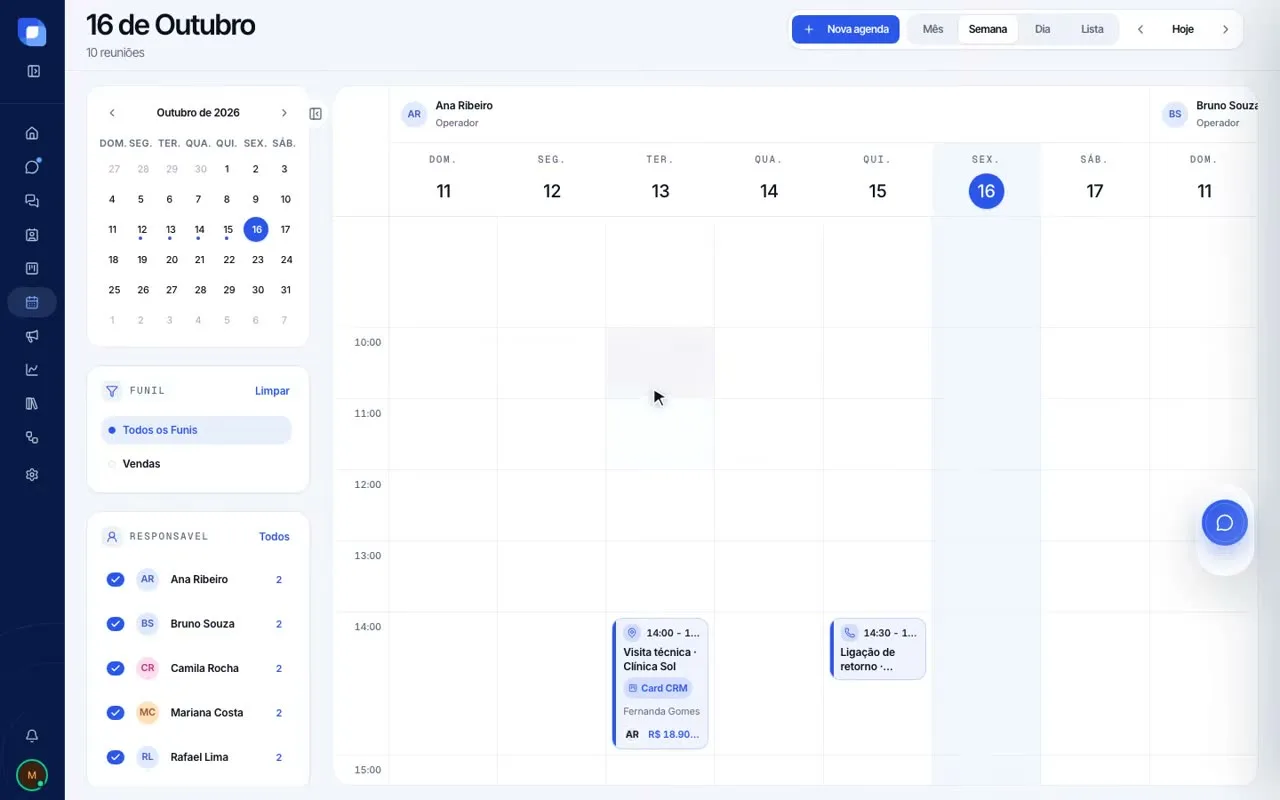Screen dimensions: 1280x800
Task: Click the Nova agenda button
Action: (x=846, y=29)
